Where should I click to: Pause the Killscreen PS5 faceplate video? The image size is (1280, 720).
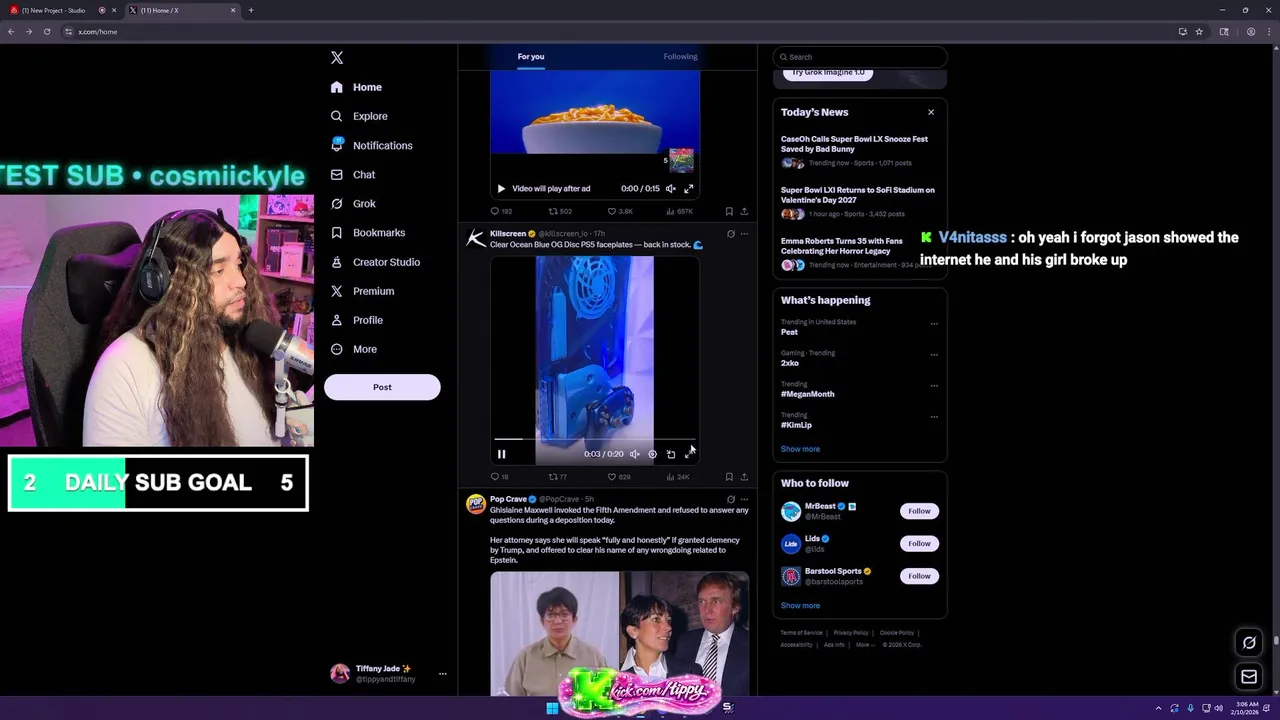(x=501, y=454)
